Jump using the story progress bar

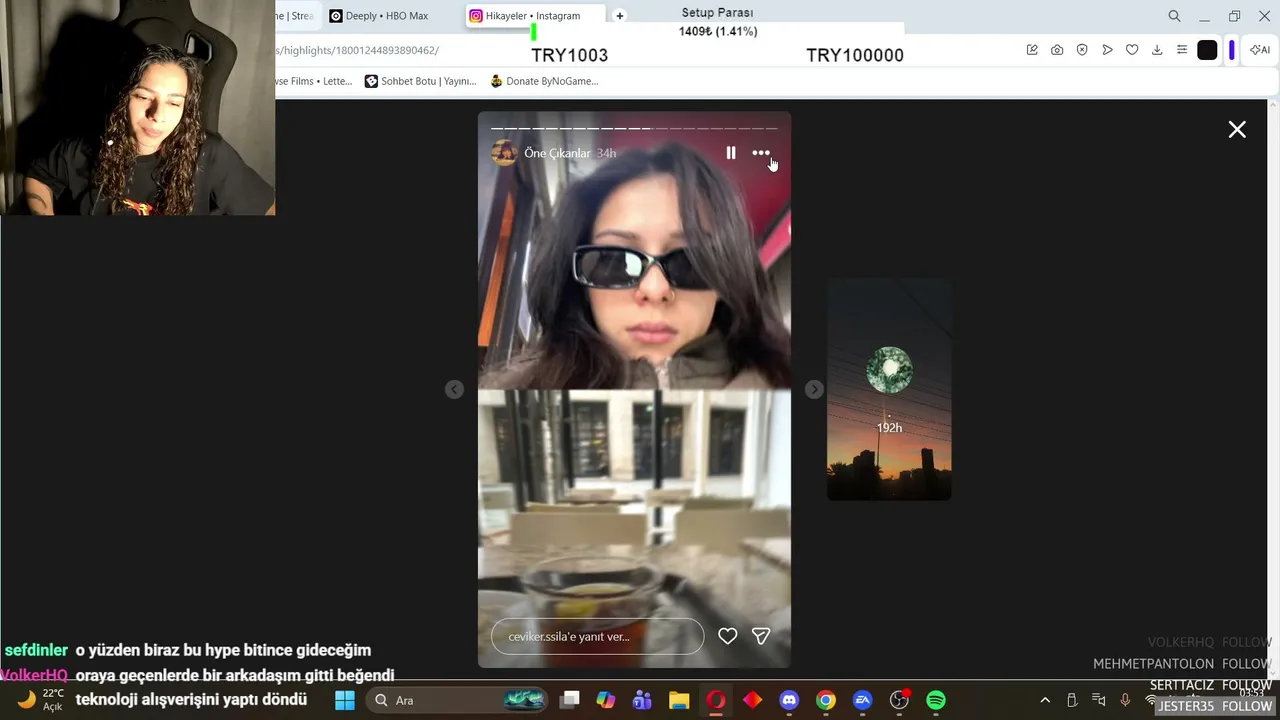click(634, 128)
